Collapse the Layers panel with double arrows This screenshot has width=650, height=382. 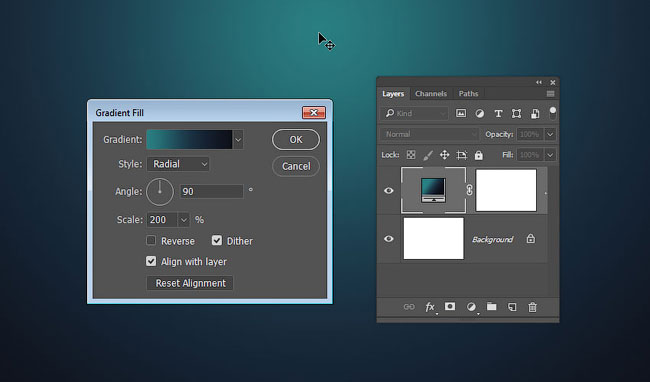(538, 82)
